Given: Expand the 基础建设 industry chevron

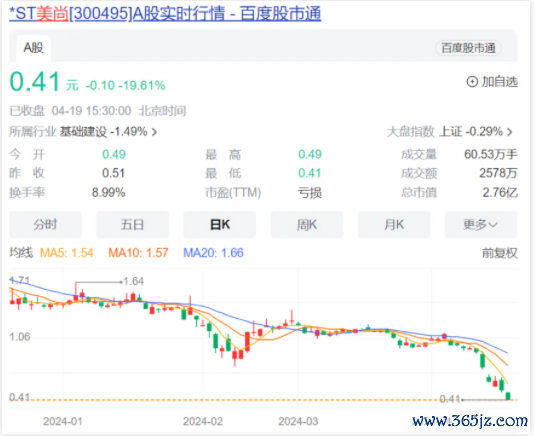Looking at the screenshot, I should click(x=155, y=132).
